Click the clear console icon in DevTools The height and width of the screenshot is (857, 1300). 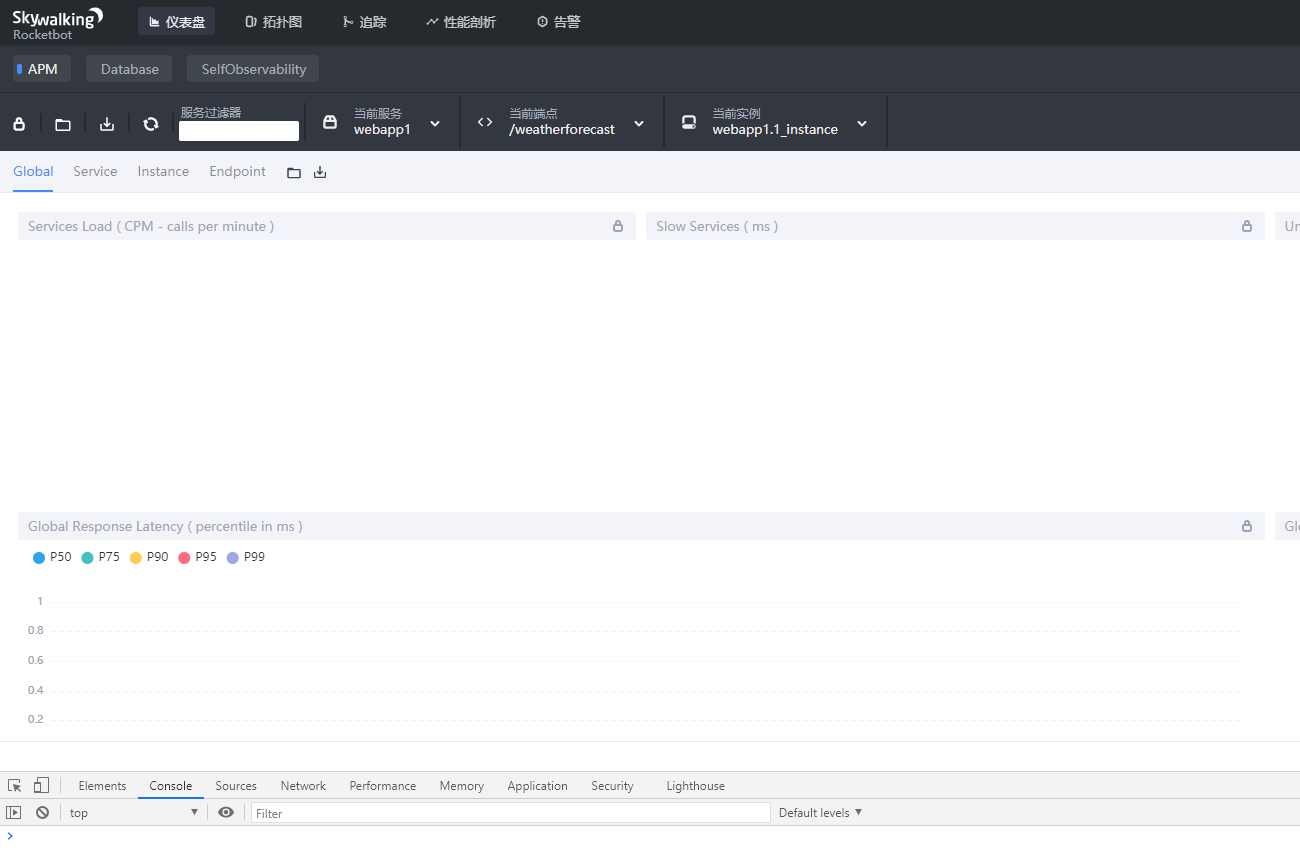pos(41,812)
